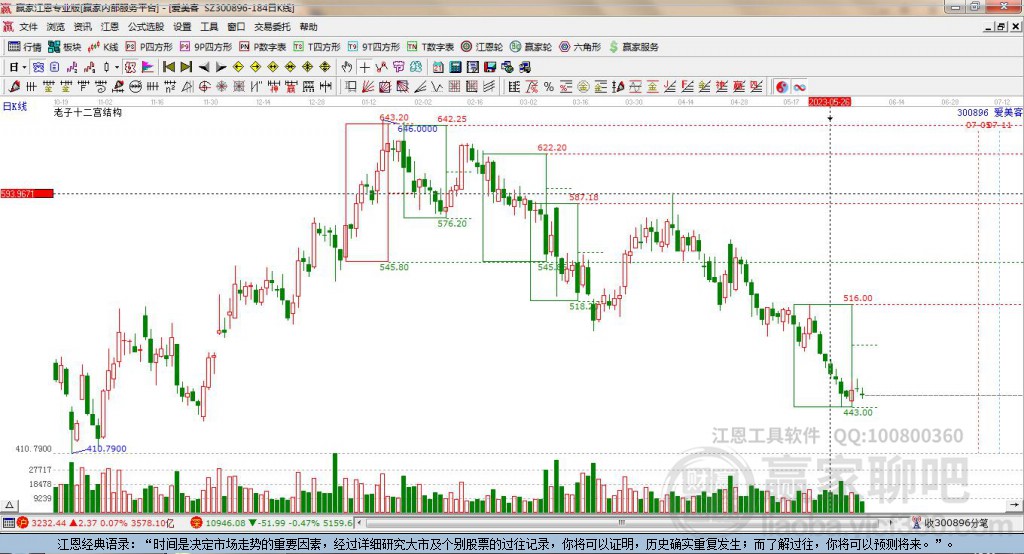Click the blue infinity loop icon
The image size is (1024, 554).
pos(799,86)
